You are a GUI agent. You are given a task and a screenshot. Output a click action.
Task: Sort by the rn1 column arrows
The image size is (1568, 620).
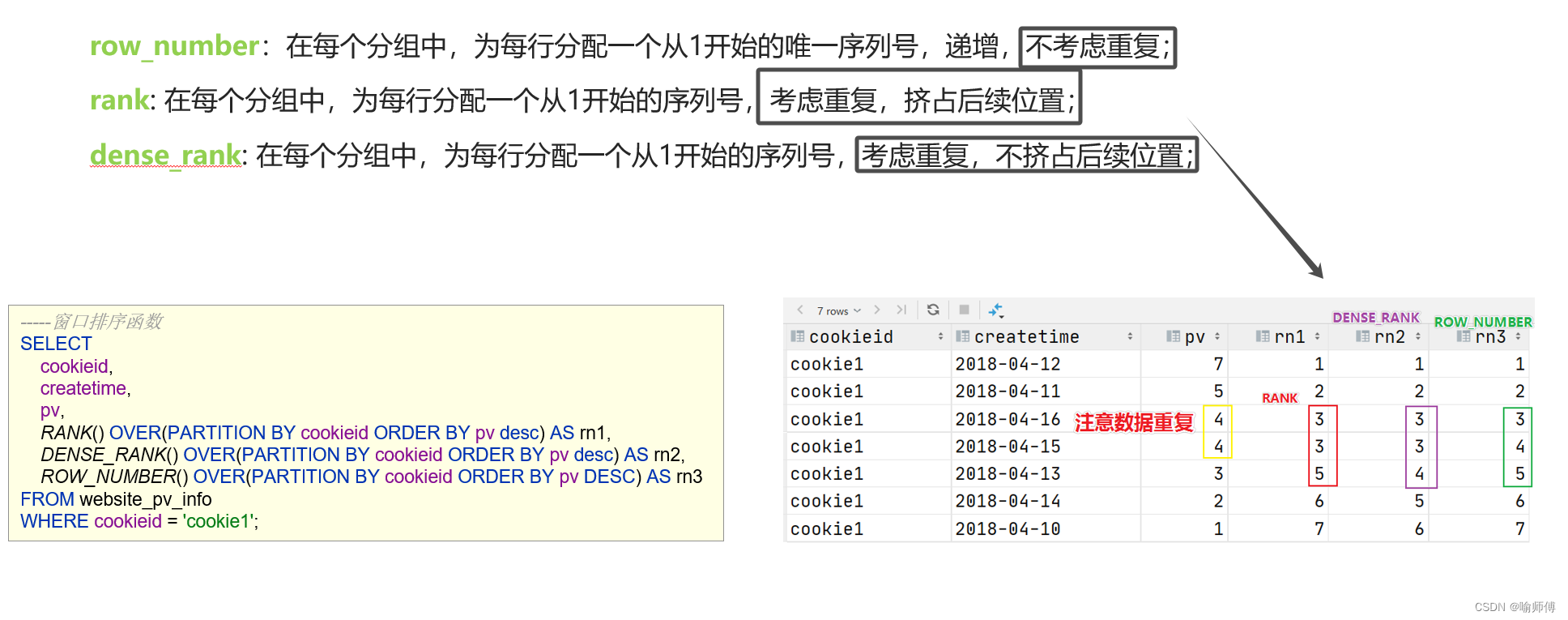[1318, 336]
